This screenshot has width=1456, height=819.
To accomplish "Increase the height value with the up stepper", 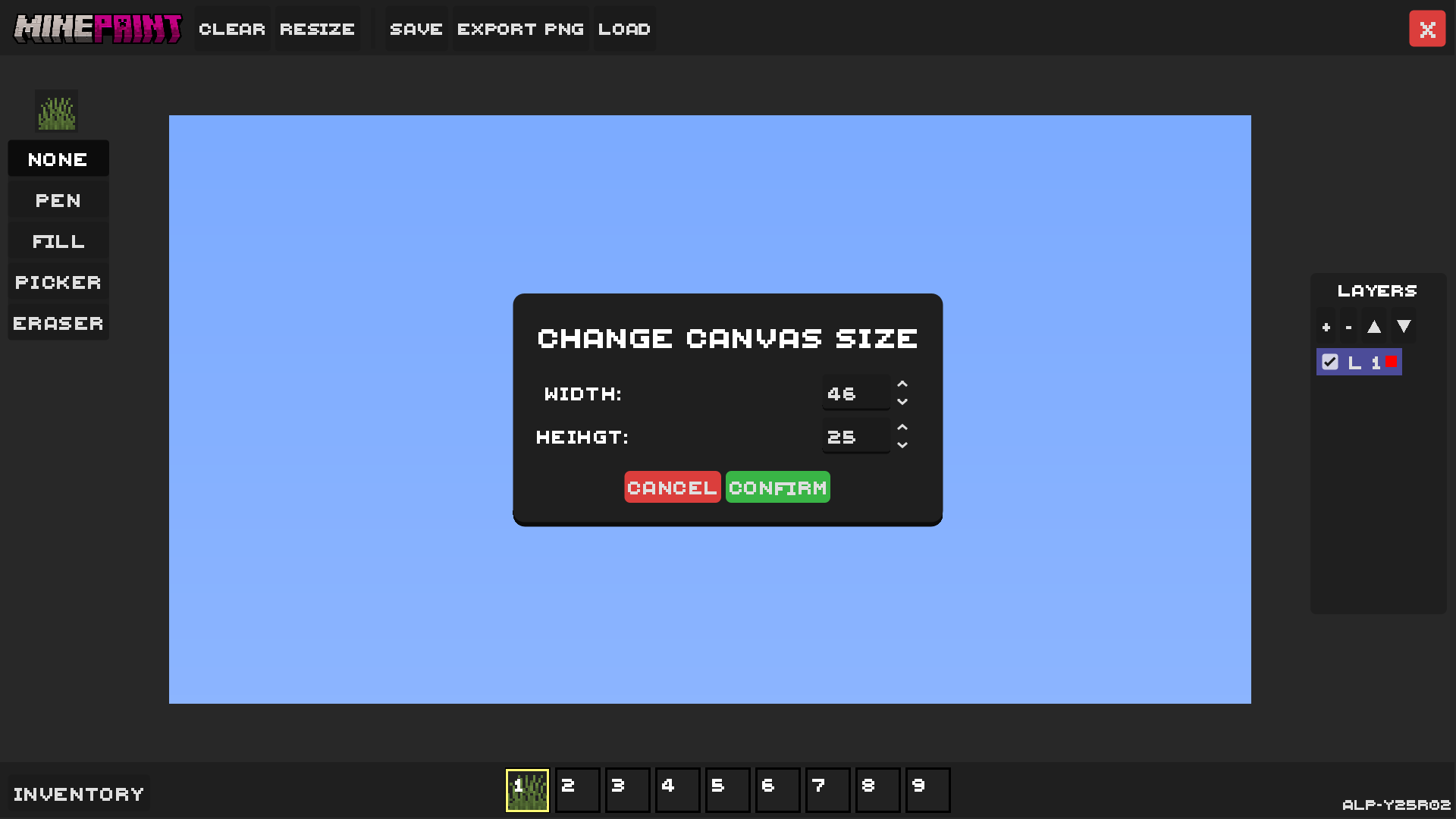I will tap(902, 427).
